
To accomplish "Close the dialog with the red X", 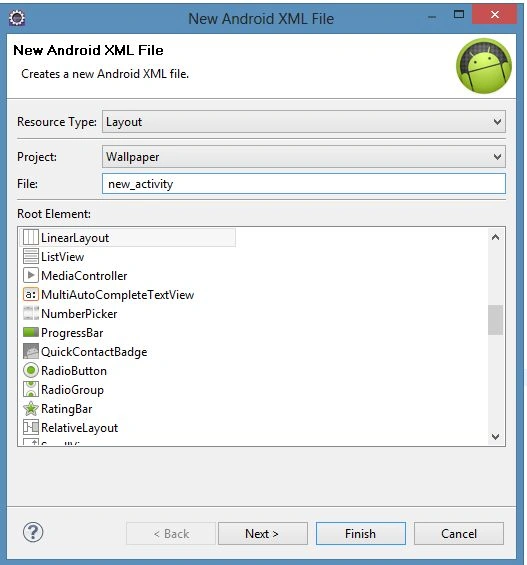I will pos(495,14).
